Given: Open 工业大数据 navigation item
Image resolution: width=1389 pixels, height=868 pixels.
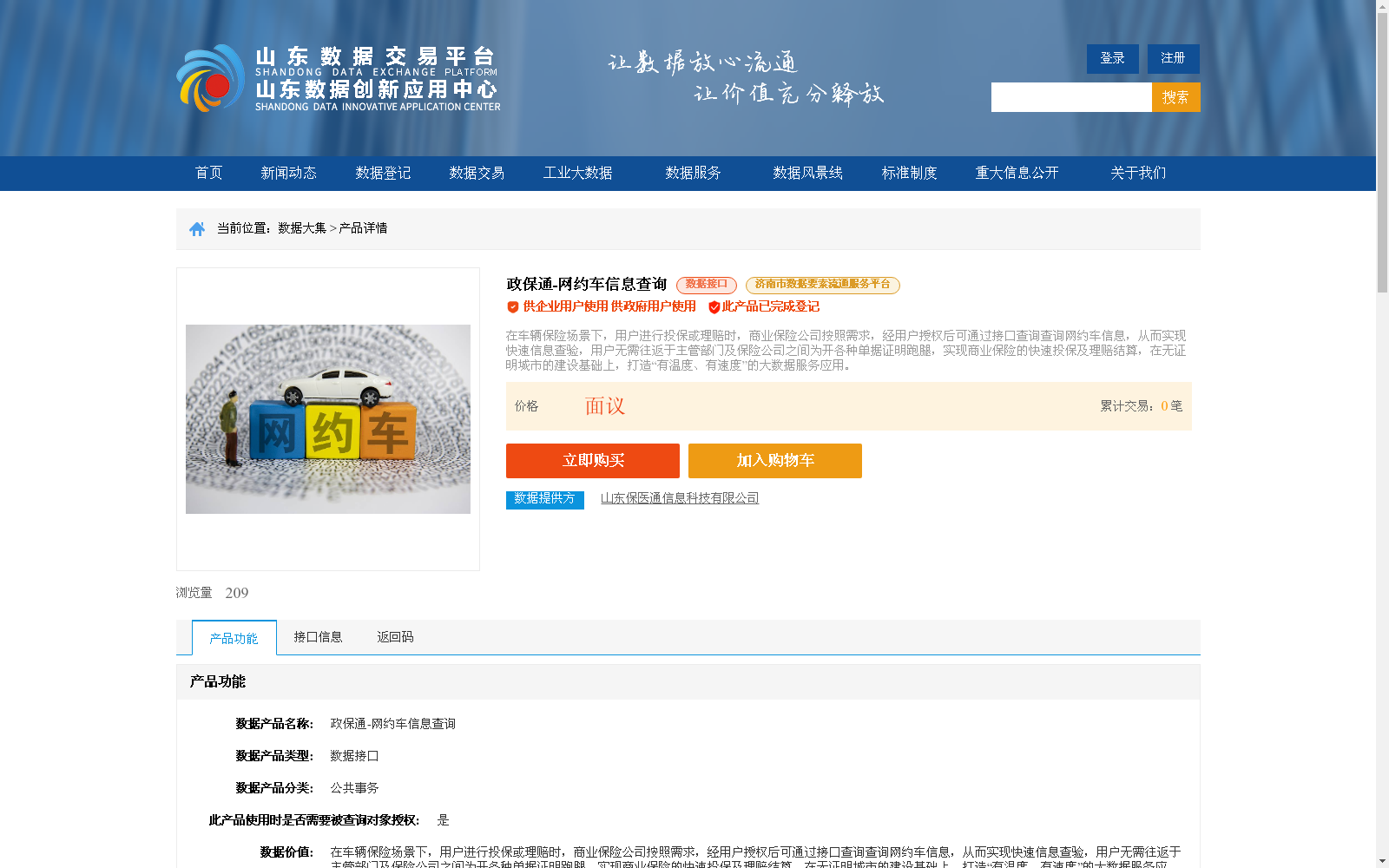Looking at the screenshot, I should (x=578, y=173).
